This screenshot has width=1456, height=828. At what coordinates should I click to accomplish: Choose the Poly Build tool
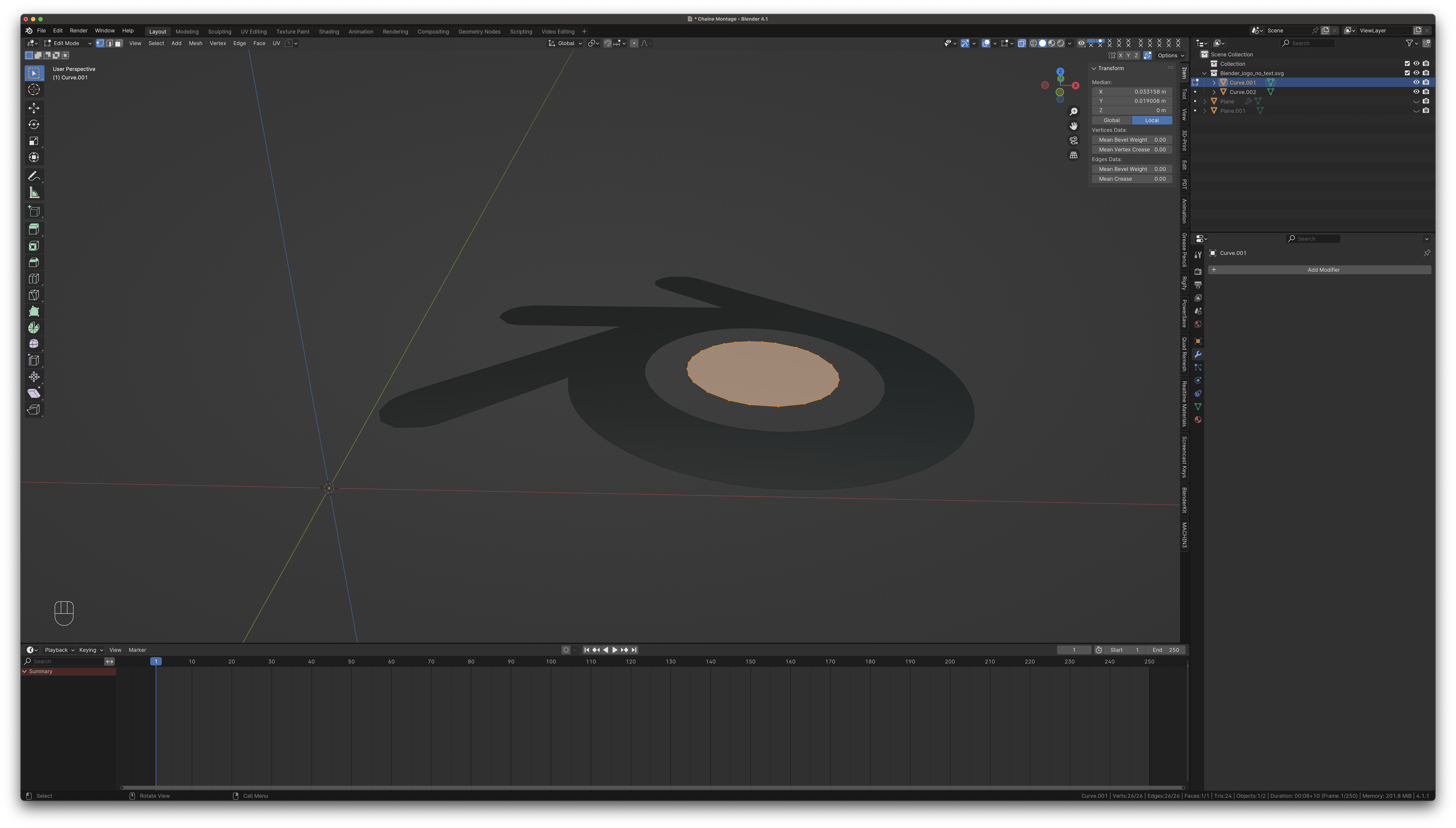coord(34,312)
